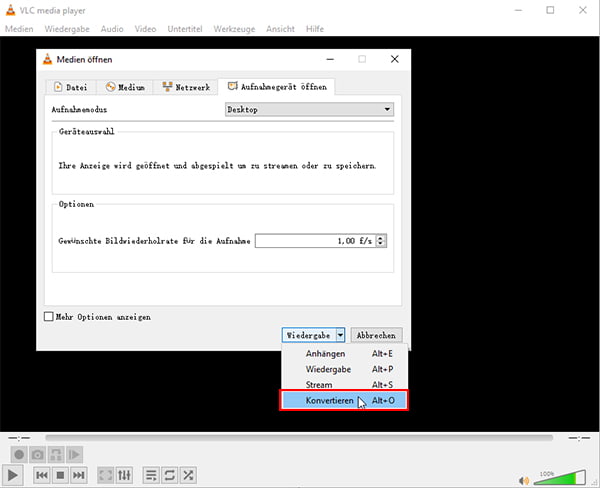Take a snapshot with camera icon
Screen dimensions: 600x488
(38, 455)
